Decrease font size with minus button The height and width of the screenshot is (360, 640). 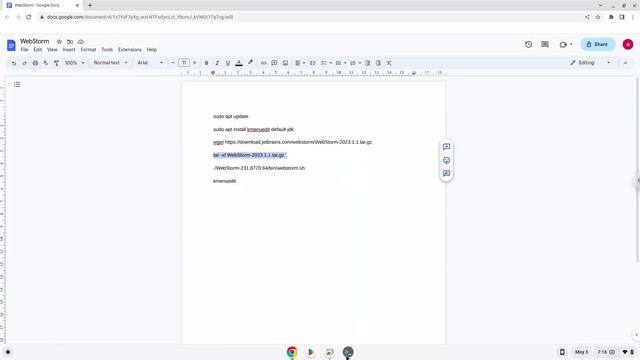pos(173,63)
